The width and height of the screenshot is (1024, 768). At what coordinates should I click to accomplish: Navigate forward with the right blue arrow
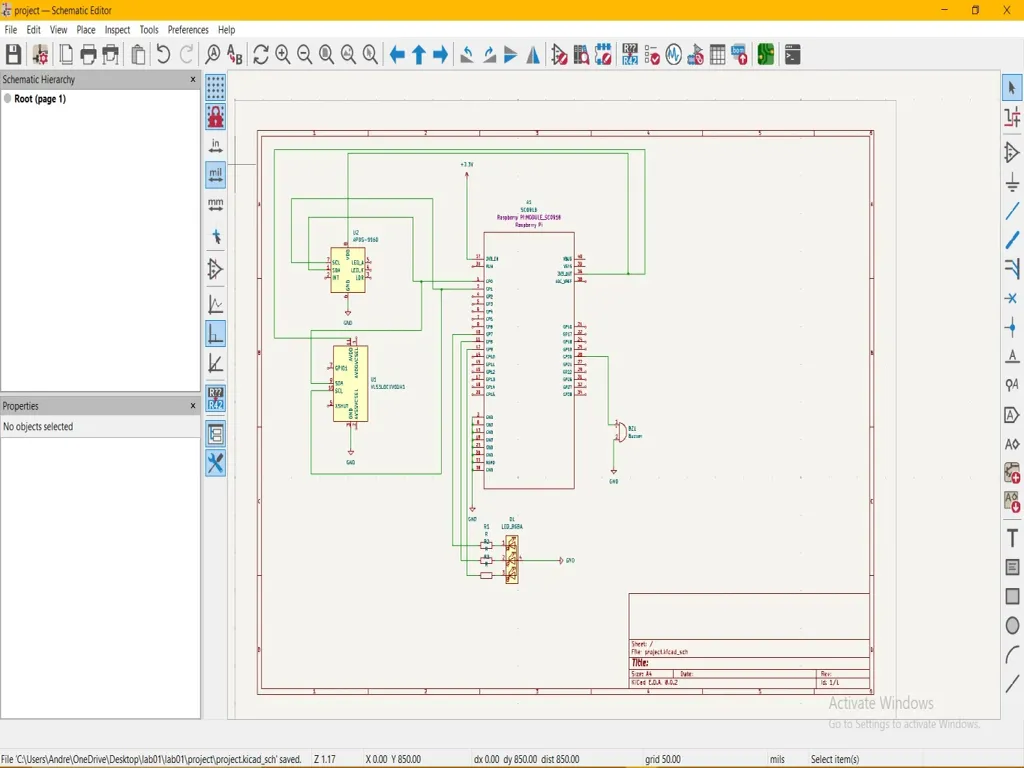coord(441,55)
